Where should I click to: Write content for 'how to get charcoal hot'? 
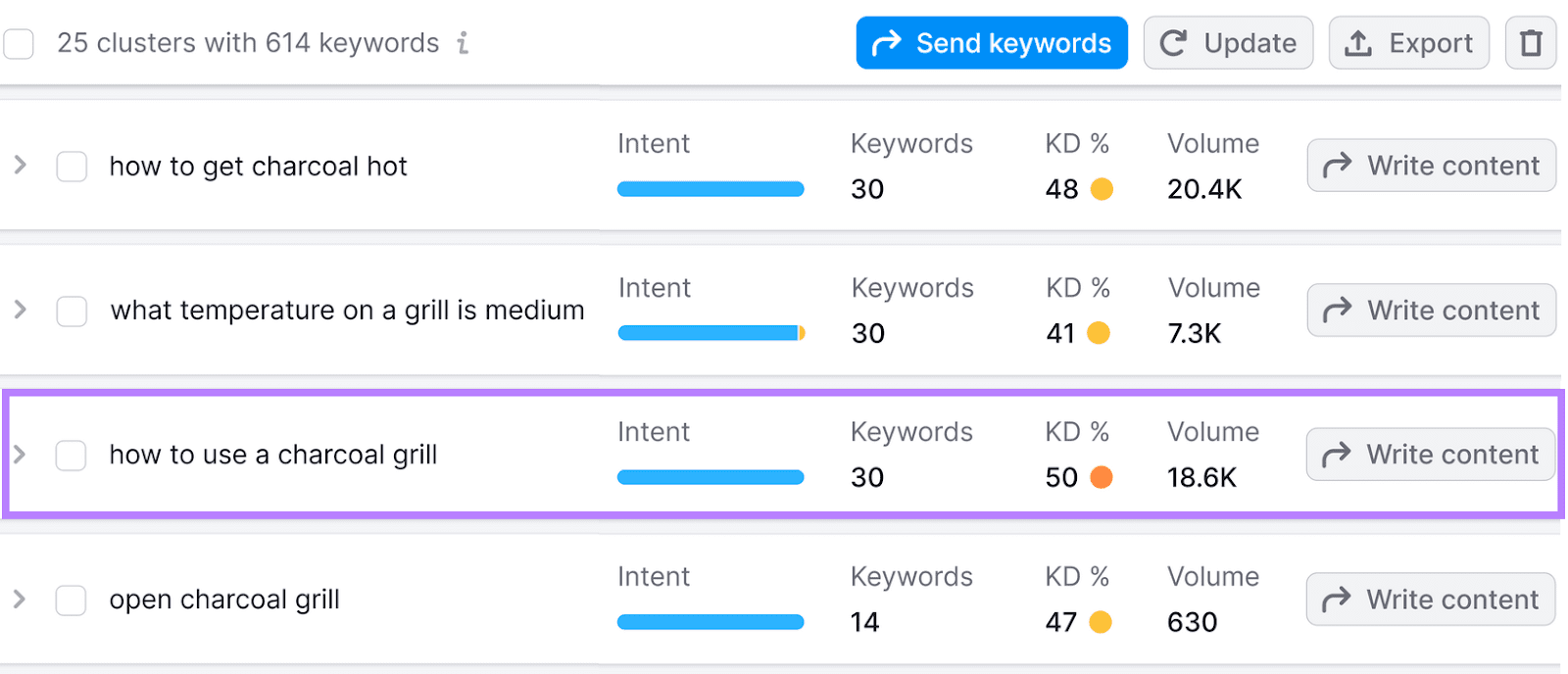(x=1431, y=166)
